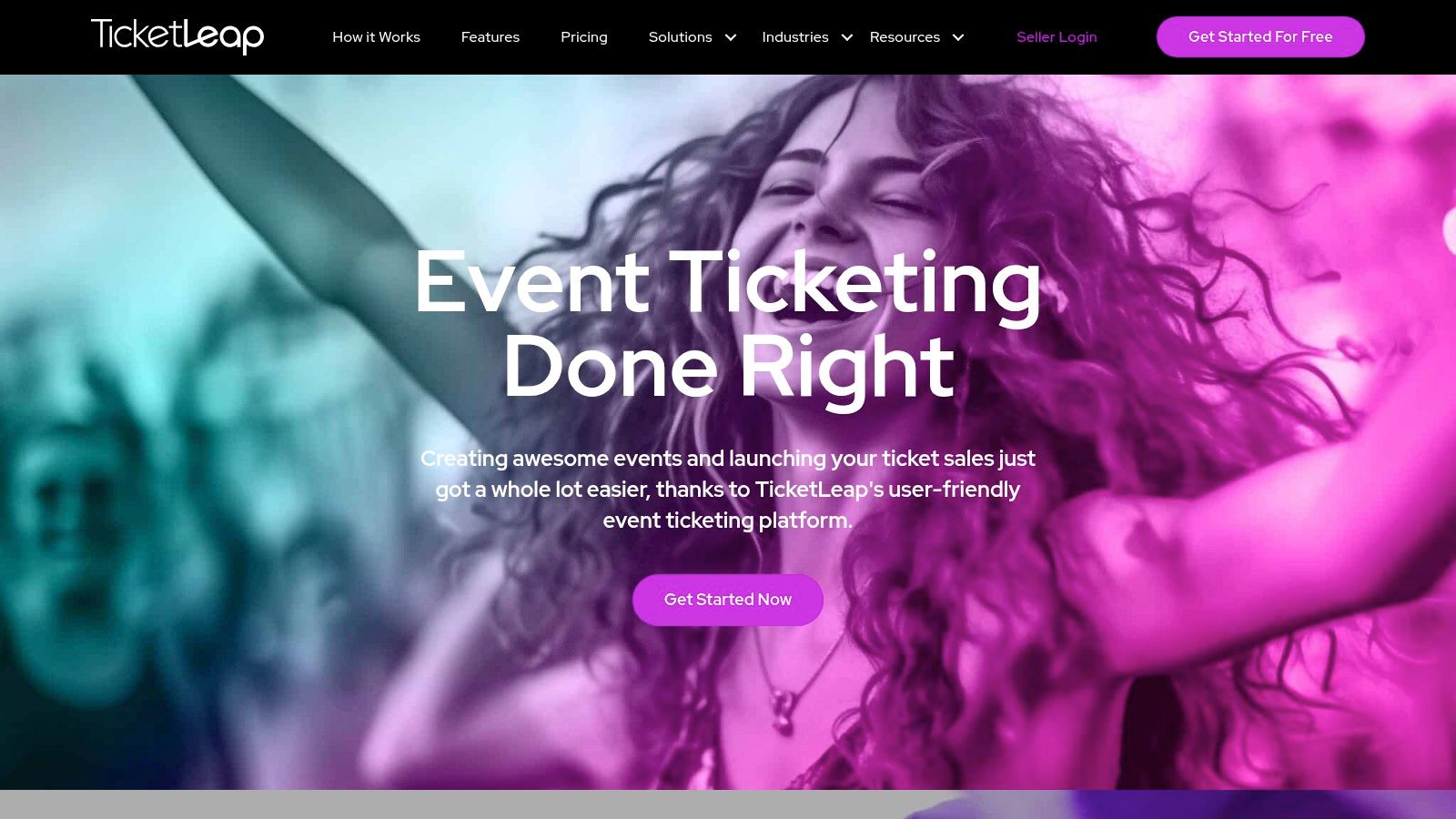Expand the chevron next to Solutions

(x=730, y=37)
